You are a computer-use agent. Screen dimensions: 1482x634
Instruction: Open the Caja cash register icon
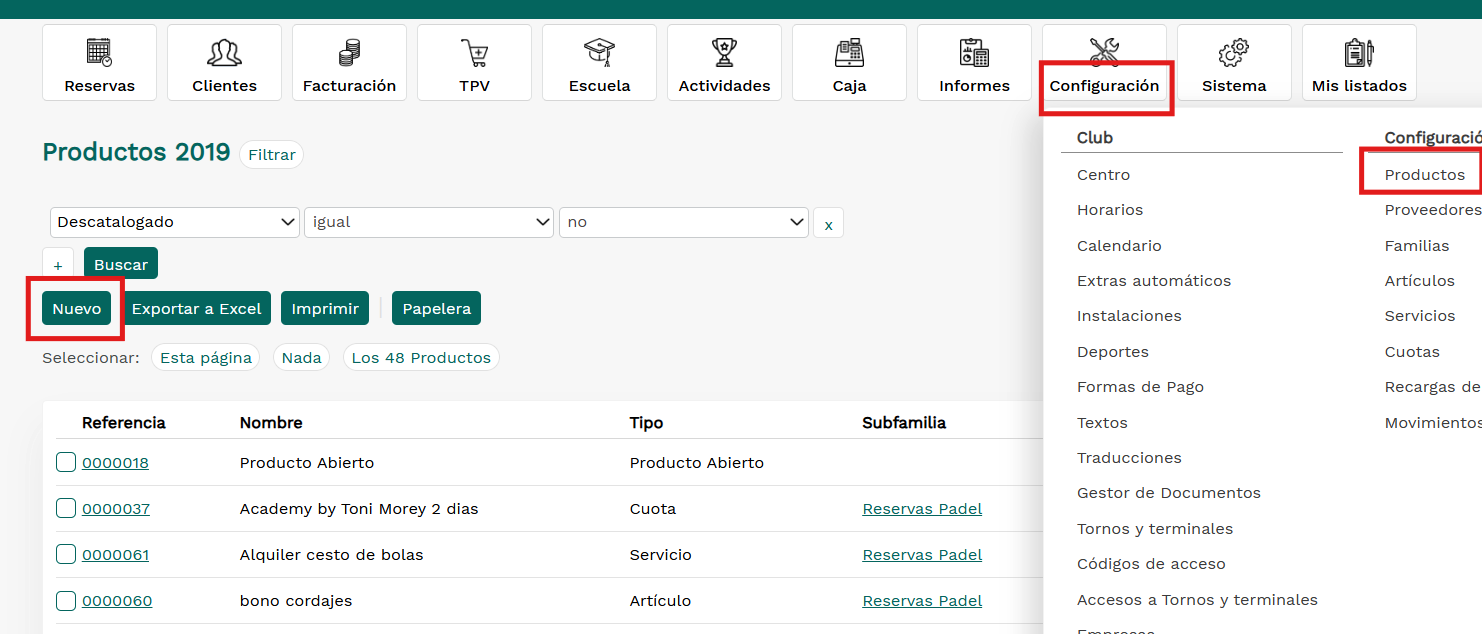[849, 52]
